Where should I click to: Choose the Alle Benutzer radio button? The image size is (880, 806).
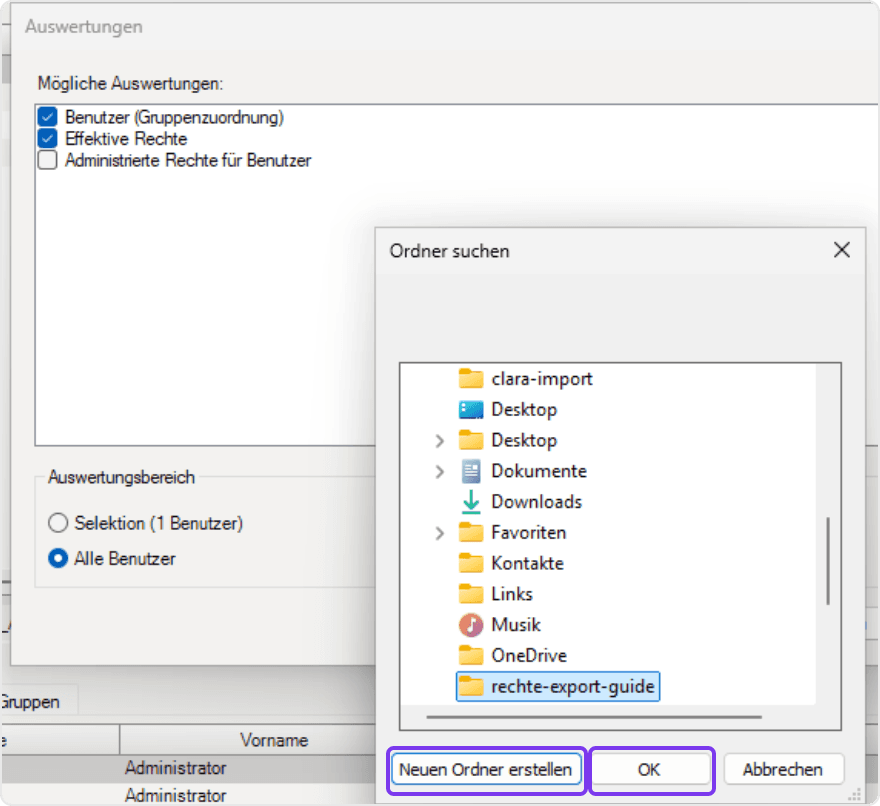point(58,558)
